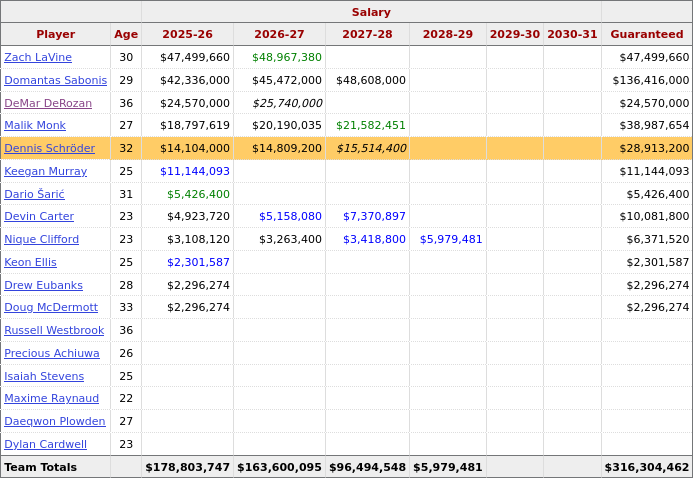Click Sabonis's $42,336,000 salary cell

[195, 80]
